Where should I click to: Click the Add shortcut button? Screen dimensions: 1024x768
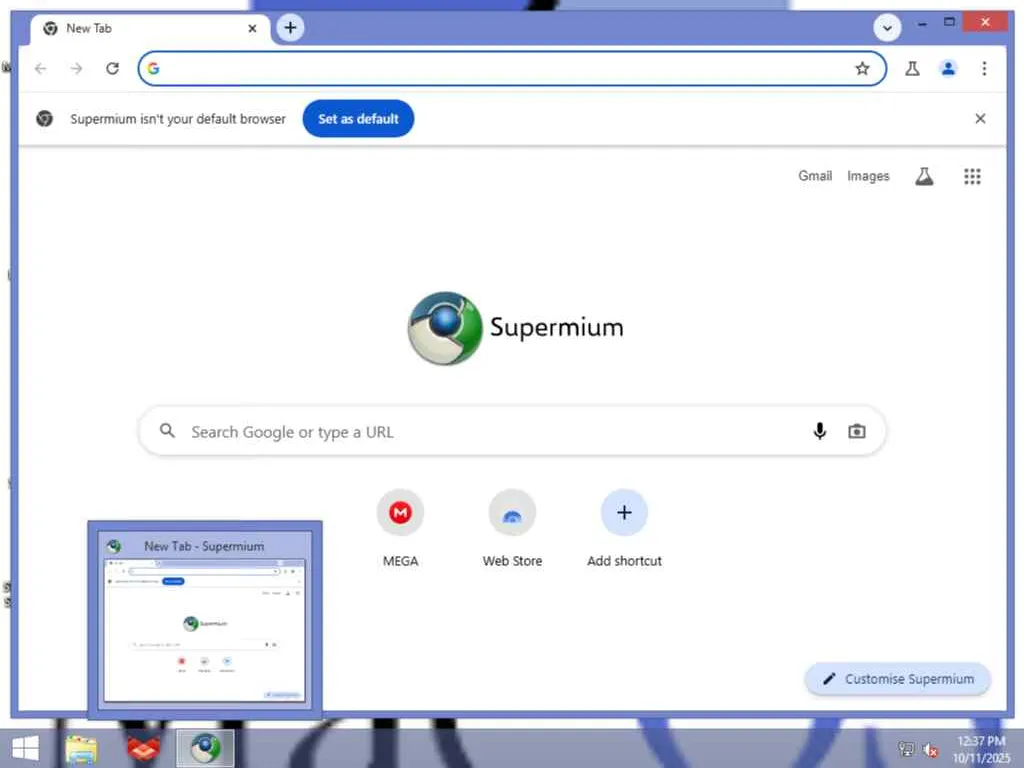624,528
